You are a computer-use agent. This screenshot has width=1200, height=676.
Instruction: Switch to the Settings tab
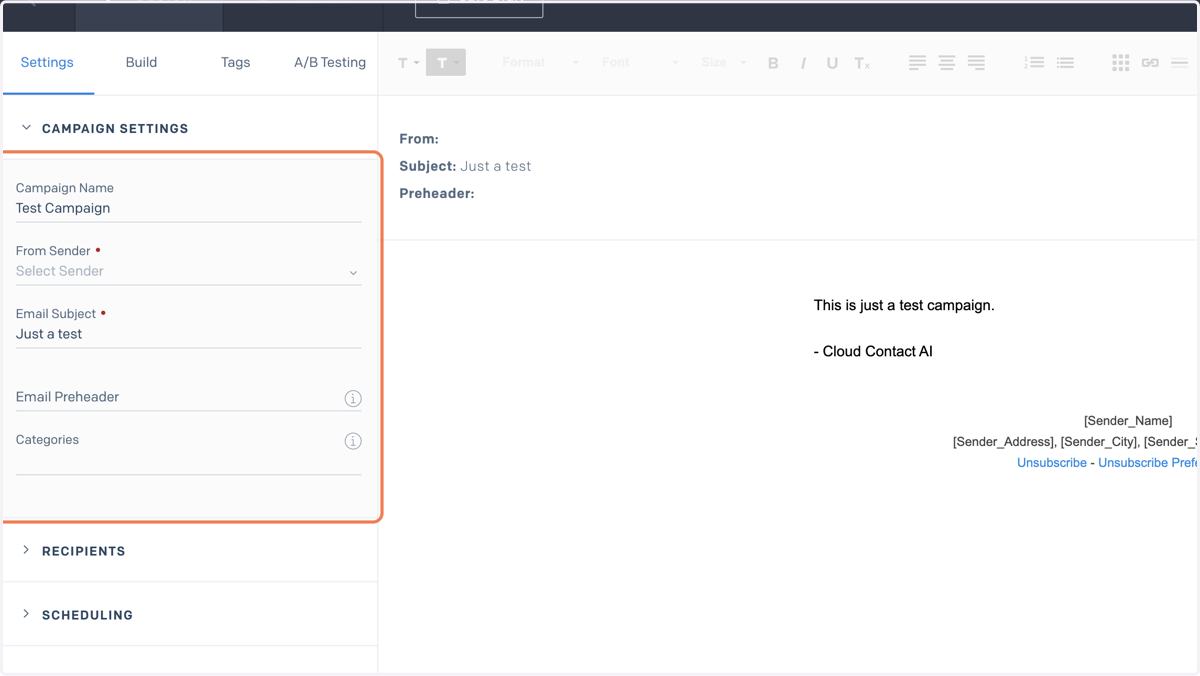tap(47, 62)
